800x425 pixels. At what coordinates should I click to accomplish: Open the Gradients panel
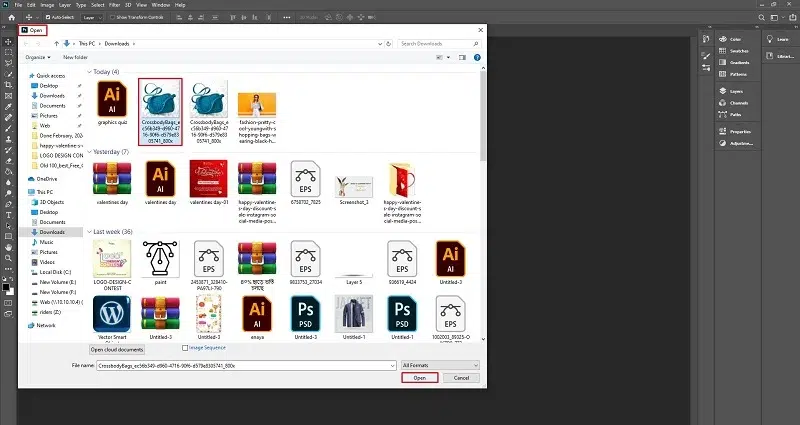[x=734, y=62]
